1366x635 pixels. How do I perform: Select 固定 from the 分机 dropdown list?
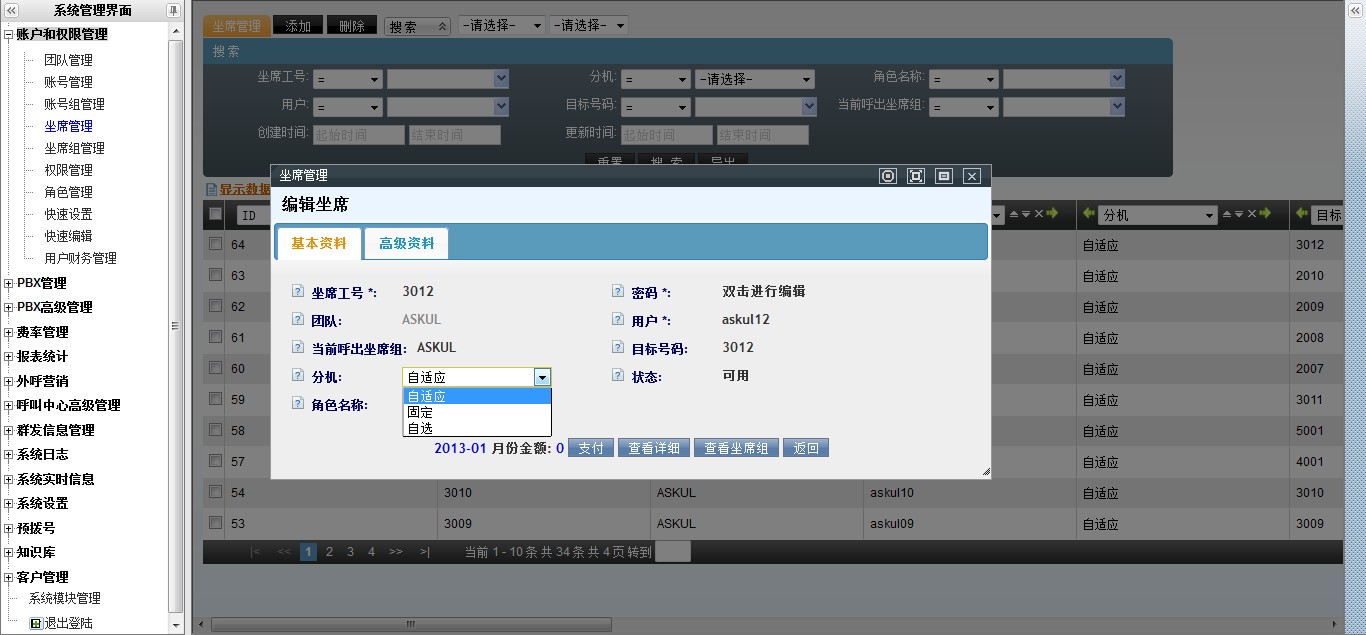(x=420, y=412)
